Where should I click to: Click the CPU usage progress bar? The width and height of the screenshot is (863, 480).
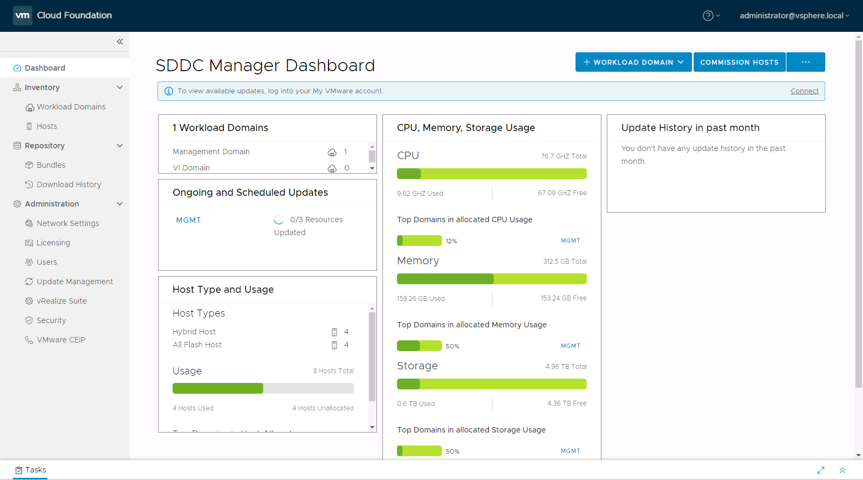point(491,174)
